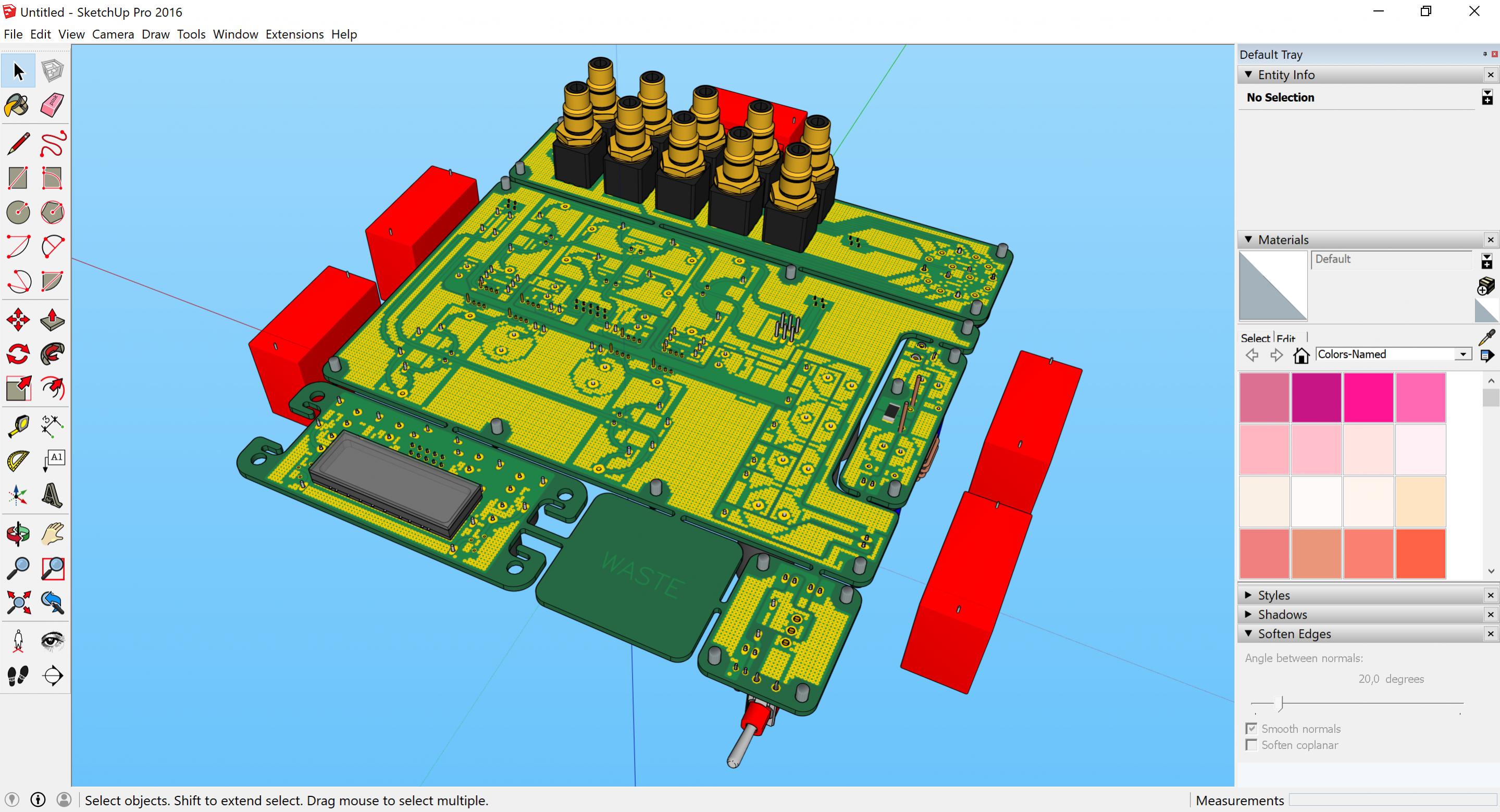Select the Zoom Window tool
Viewport: 1500px width, 812px height.
click(53, 568)
